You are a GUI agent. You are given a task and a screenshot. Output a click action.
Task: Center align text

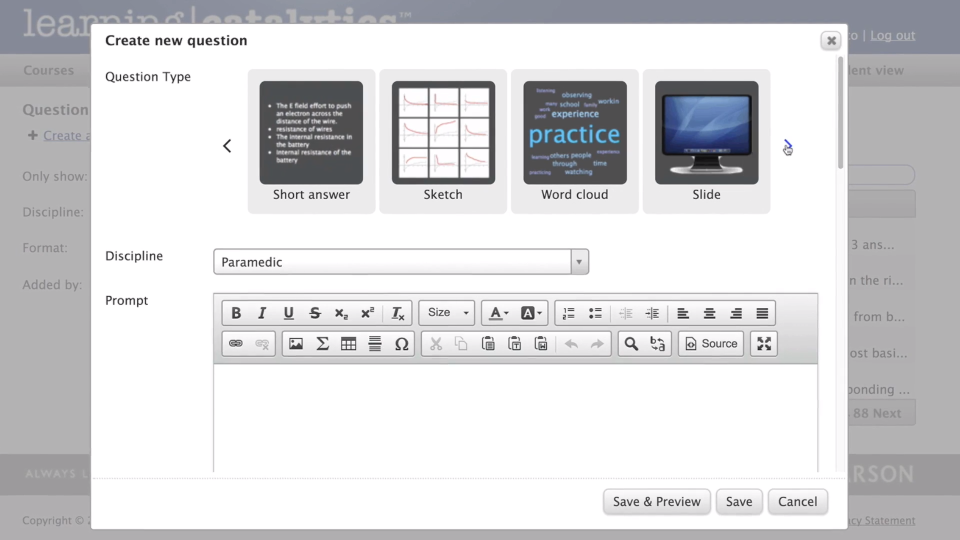(709, 313)
